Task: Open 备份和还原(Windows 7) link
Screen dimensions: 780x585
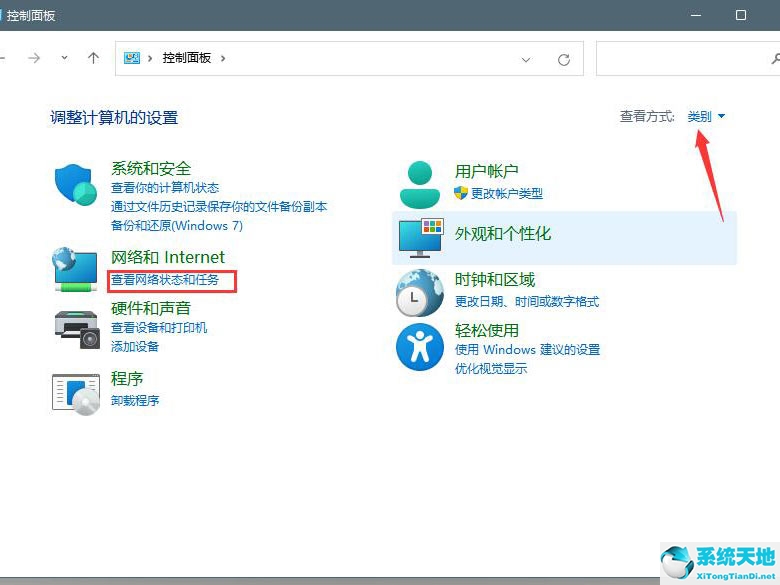Action: click(177, 225)
